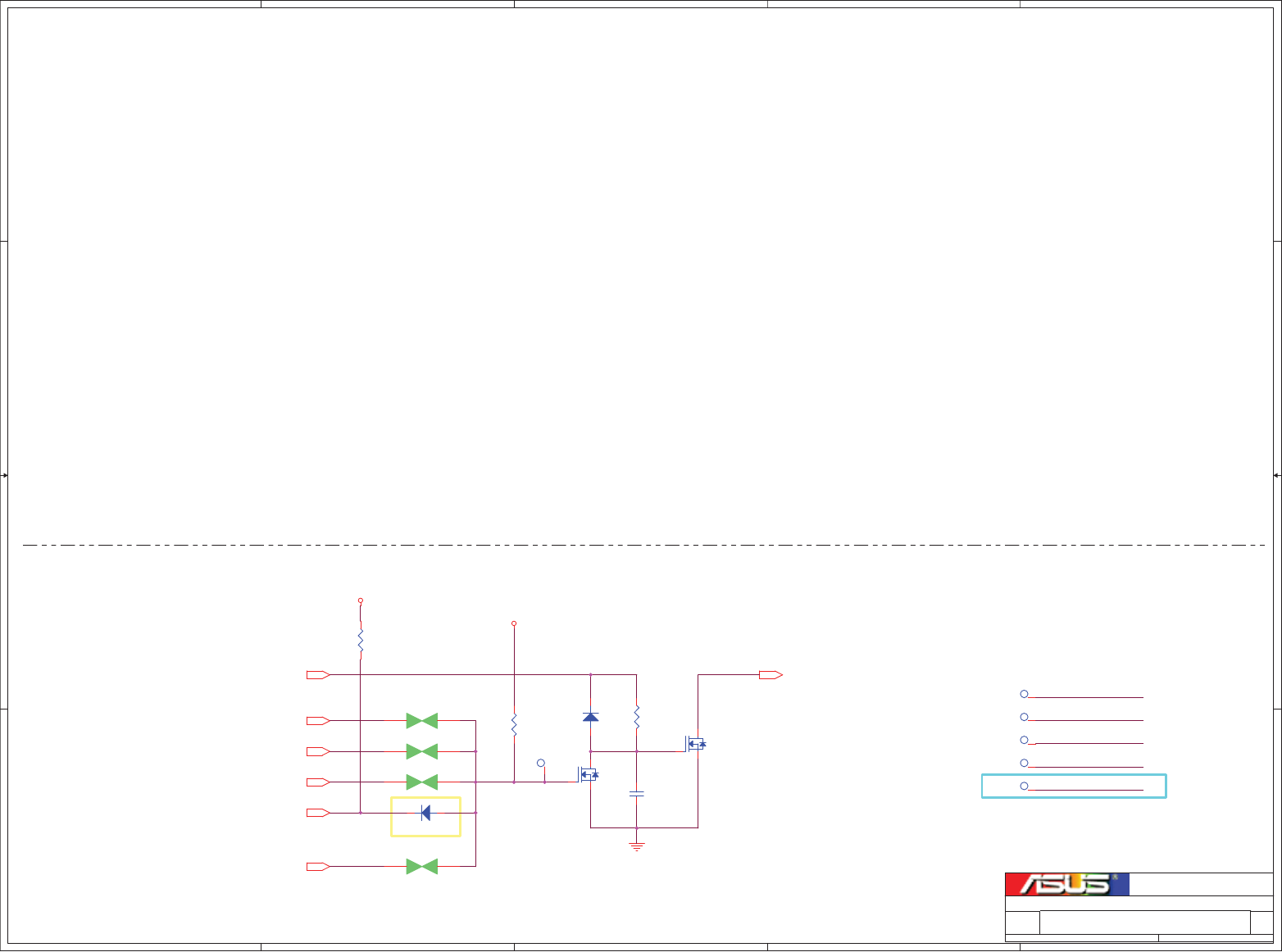Select the fourth red input port from top
Screen dimensions: 1282x952
(x=318, y=782)
